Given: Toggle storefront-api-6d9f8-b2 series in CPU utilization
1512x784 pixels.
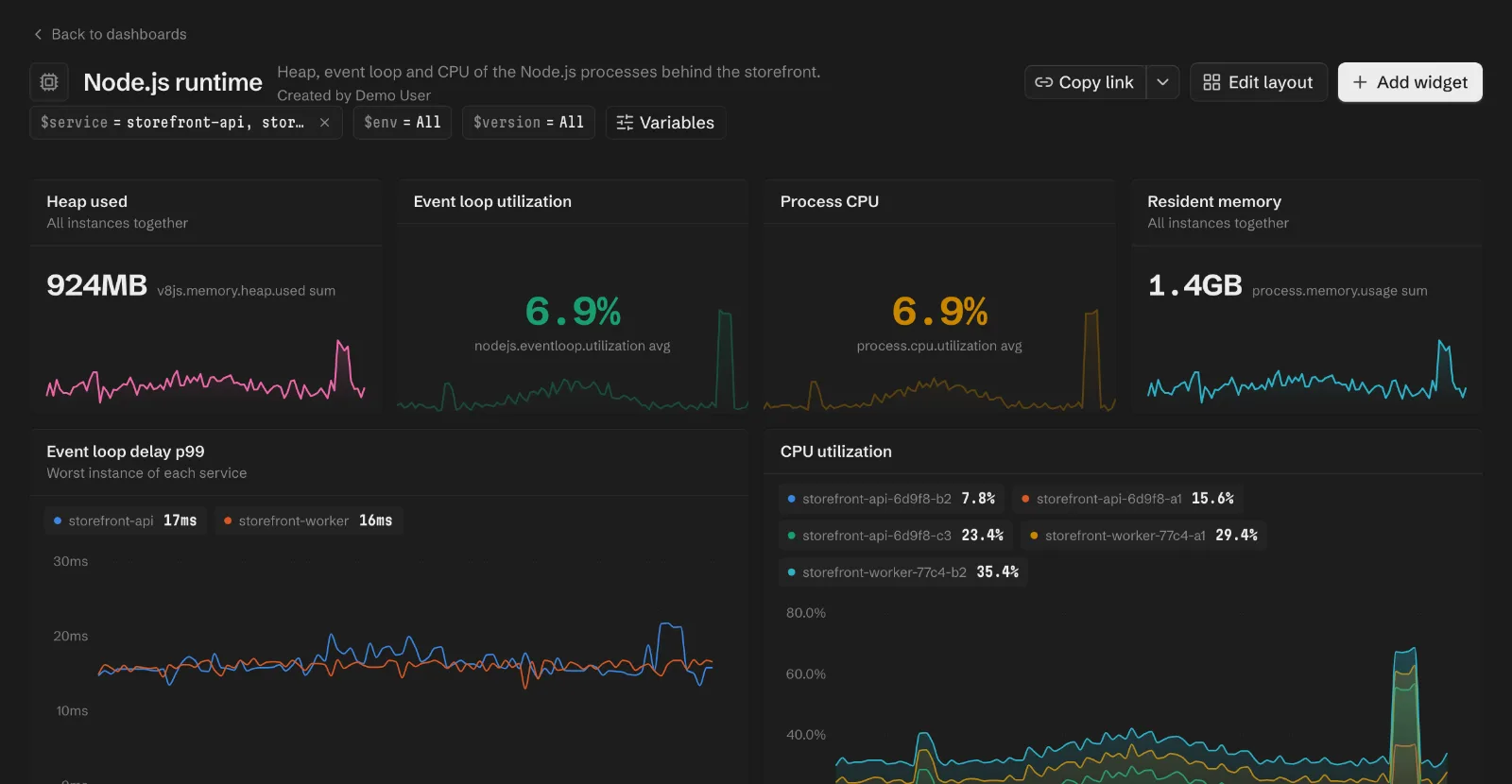Looking at the screenshot, I should pyautogui.click(x=891, y=499).
